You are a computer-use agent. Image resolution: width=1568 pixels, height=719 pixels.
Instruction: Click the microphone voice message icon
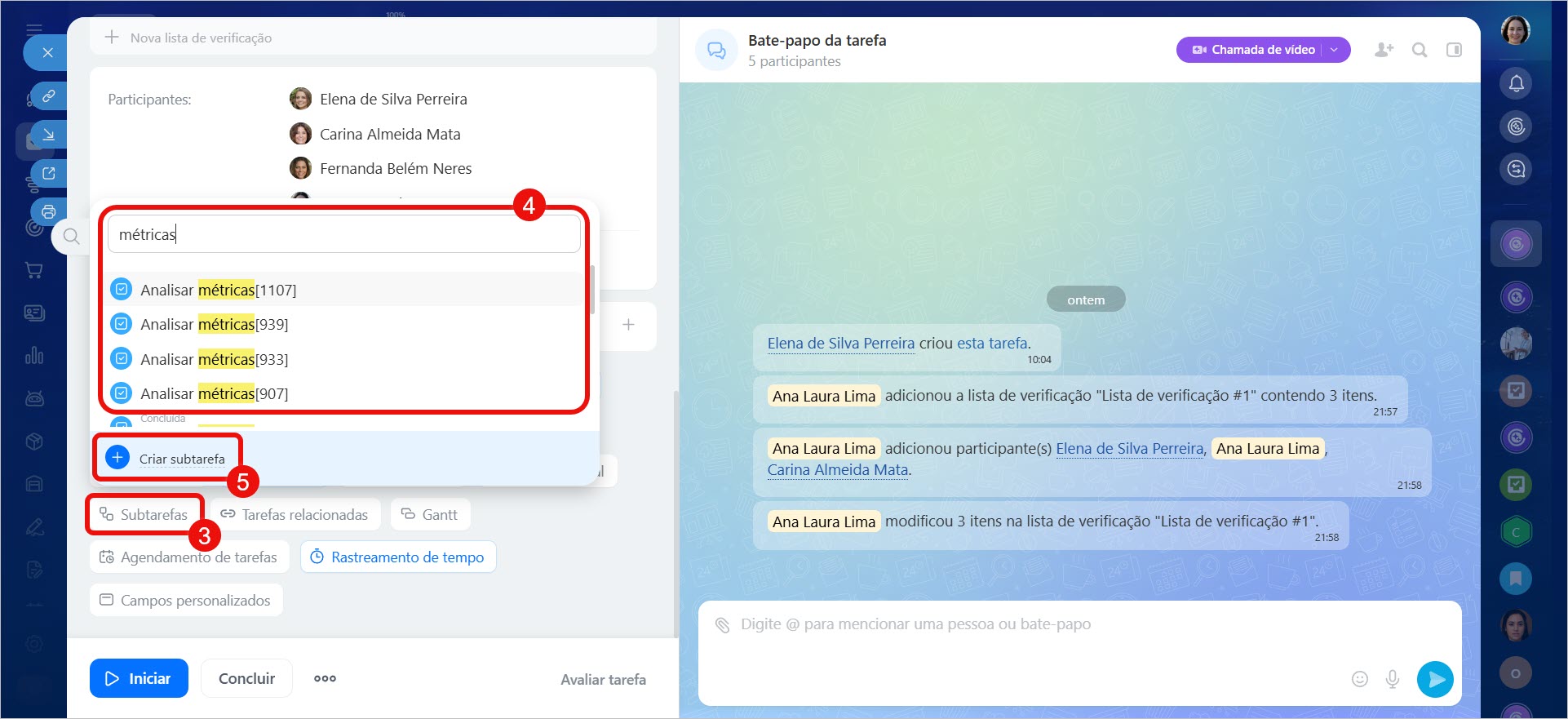click(1393, 679)
